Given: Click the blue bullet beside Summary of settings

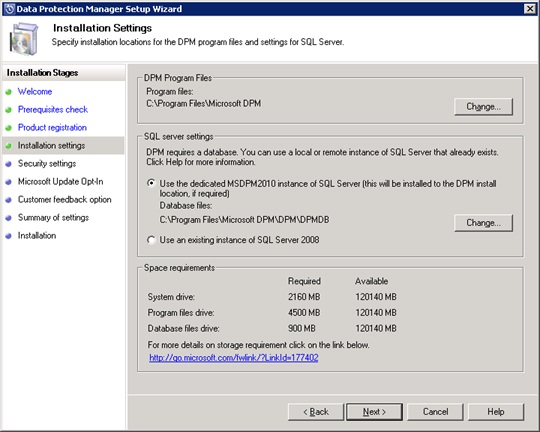Looking at the screenshot, I should point(9,218).
